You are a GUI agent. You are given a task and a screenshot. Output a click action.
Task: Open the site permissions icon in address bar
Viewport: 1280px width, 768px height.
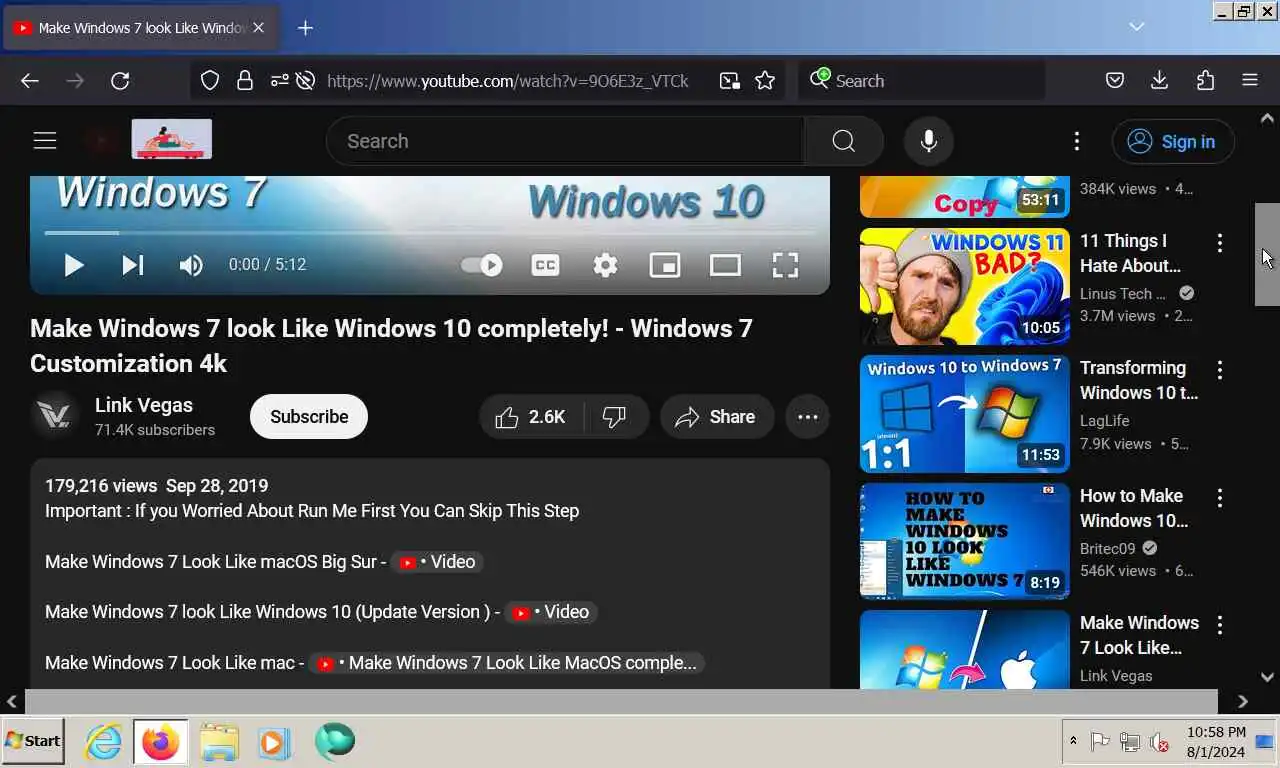[x=279, y=81]
